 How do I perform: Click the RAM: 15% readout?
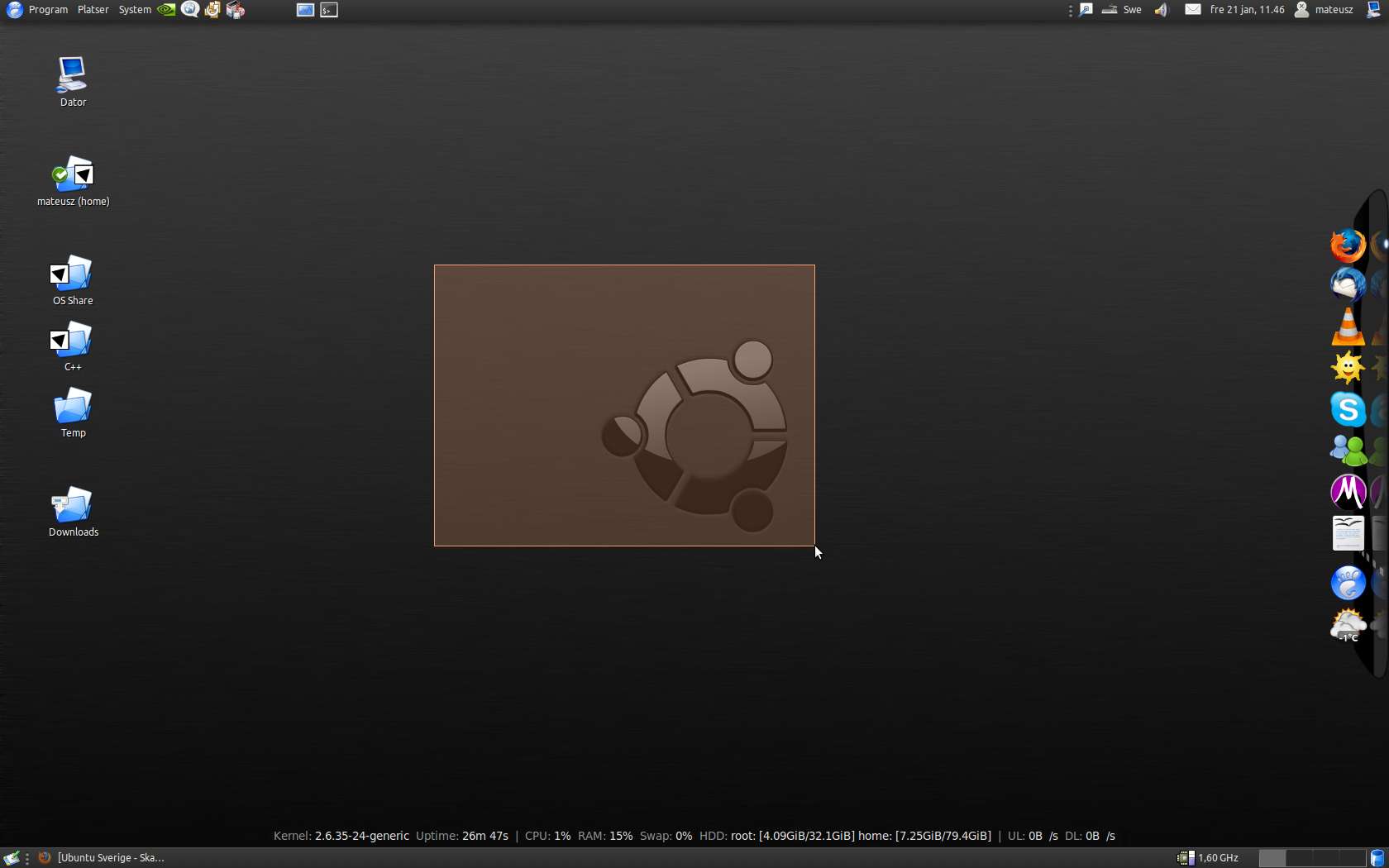[605, 836]
